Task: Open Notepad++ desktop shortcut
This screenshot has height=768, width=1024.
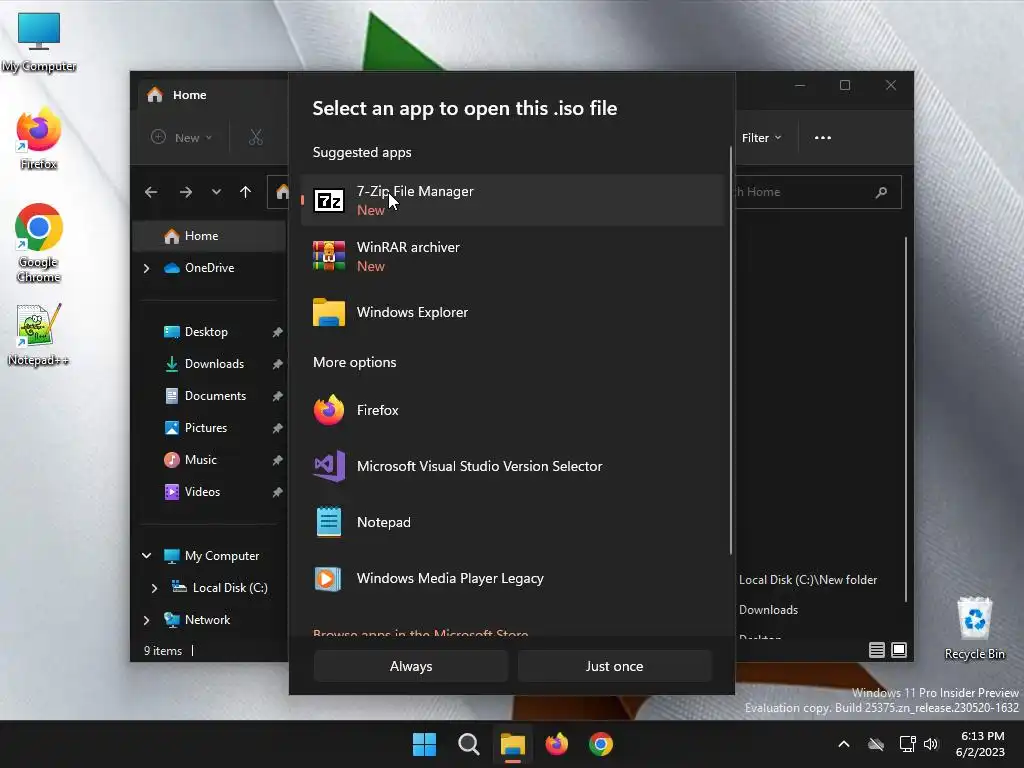Action: (x=39, y=335)
